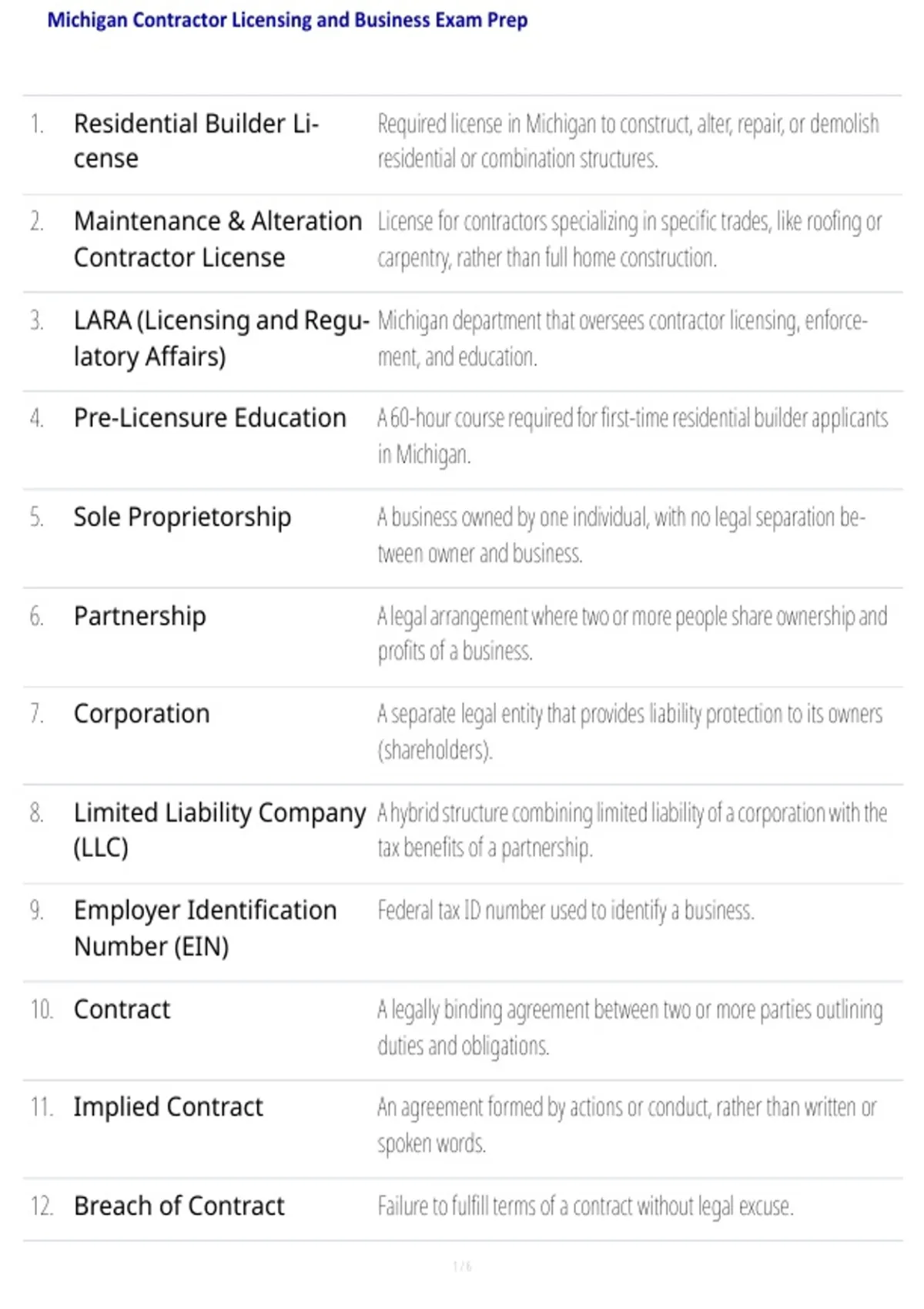The width and height of the screenshot is (924, 1309).
Task: Click Employer Identification Number (EIN) term
Action: point(205,928)
